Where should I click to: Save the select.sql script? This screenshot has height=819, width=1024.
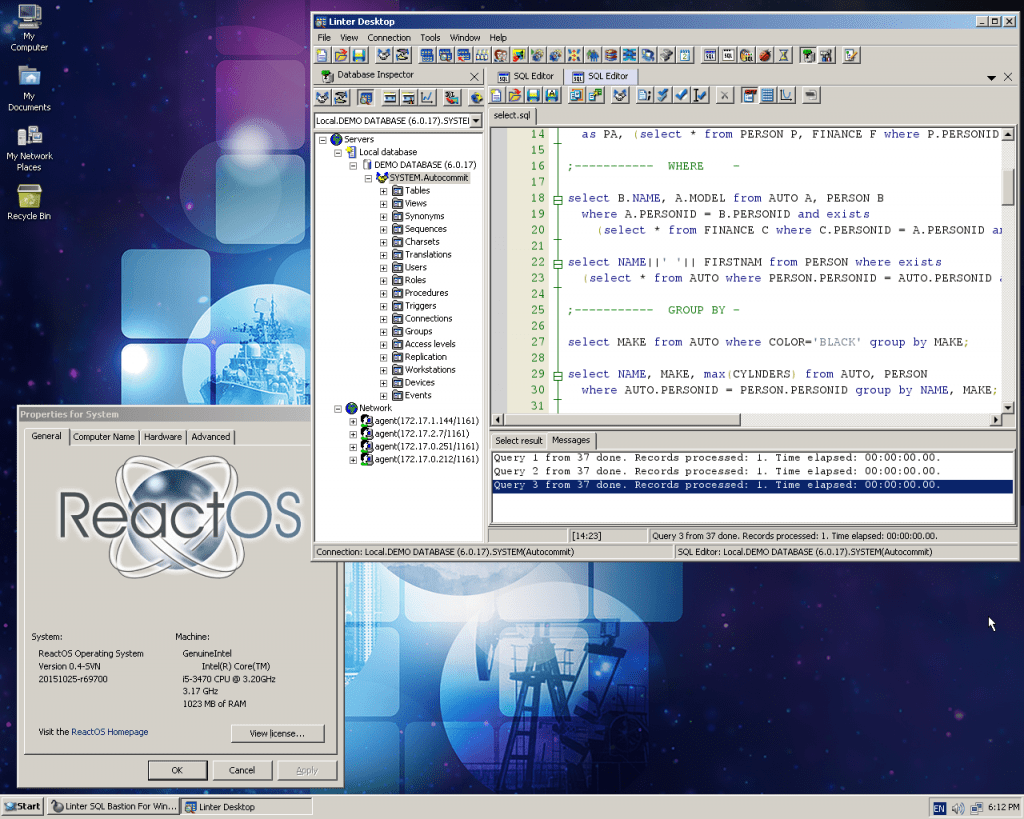[533, 97]
